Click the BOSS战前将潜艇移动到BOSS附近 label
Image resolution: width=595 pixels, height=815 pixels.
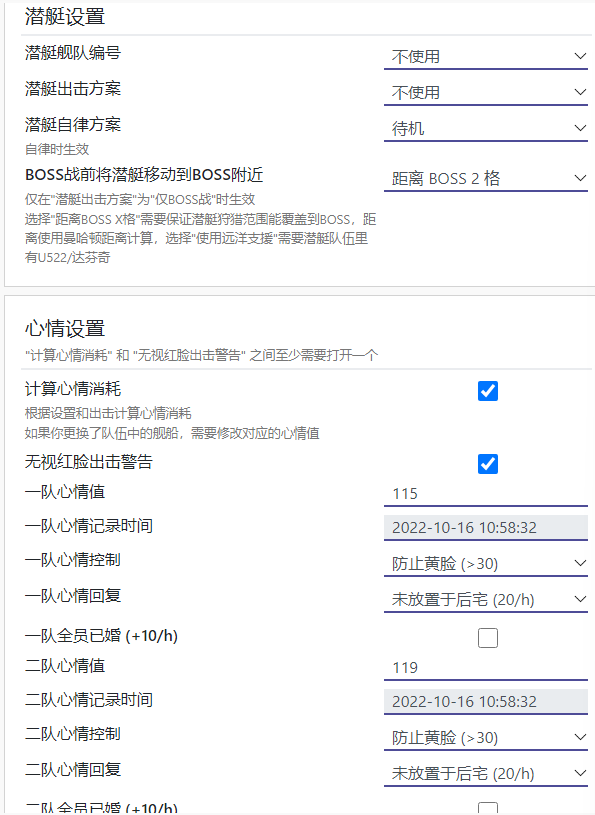[x=144, y=175]
